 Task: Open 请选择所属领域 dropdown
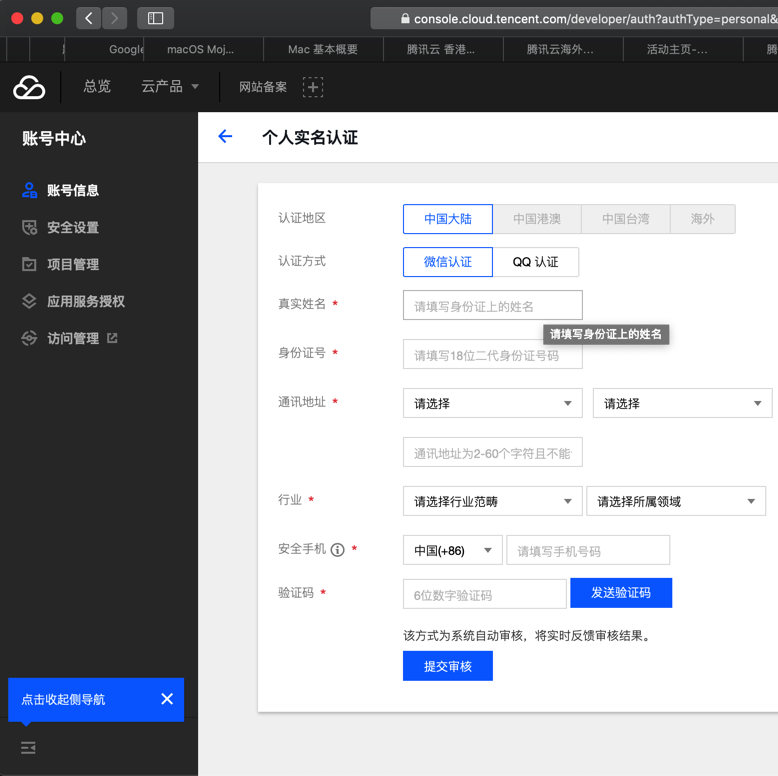(x=676, y=501)
